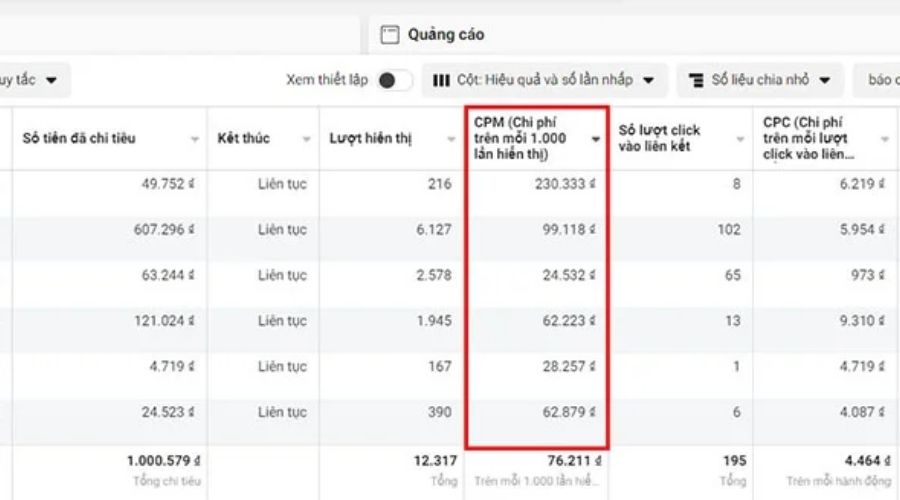Click the total spend 1.000.579 đ

click(164, 461)
